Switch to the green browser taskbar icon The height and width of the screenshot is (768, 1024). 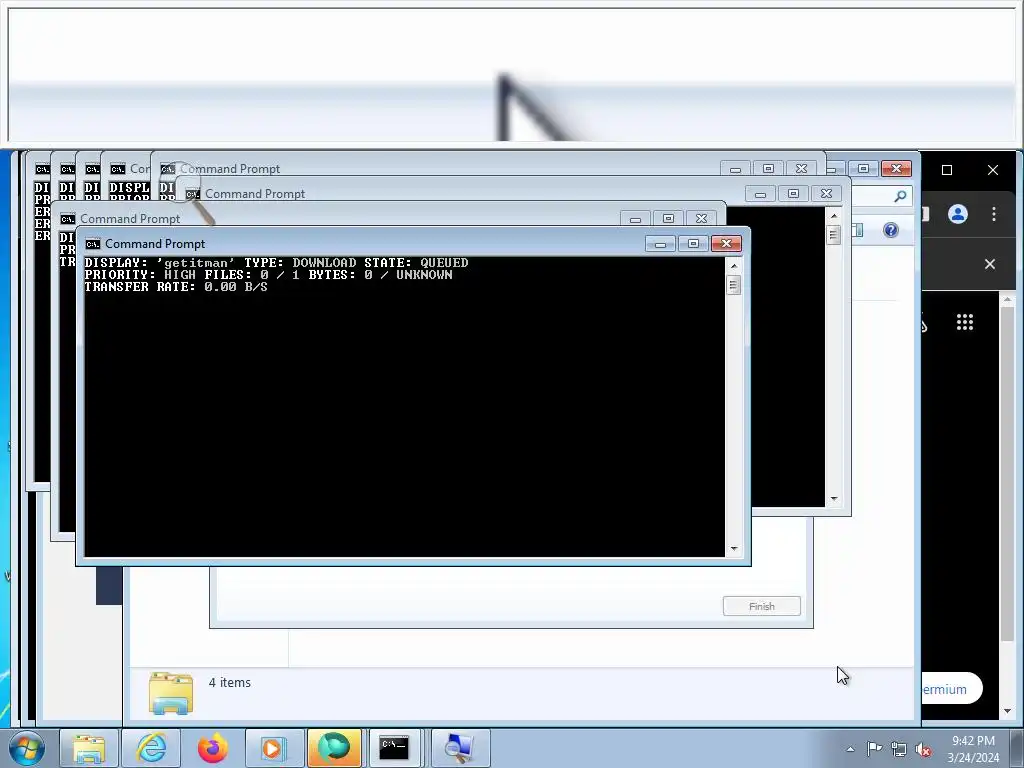[x=334, y=748]
